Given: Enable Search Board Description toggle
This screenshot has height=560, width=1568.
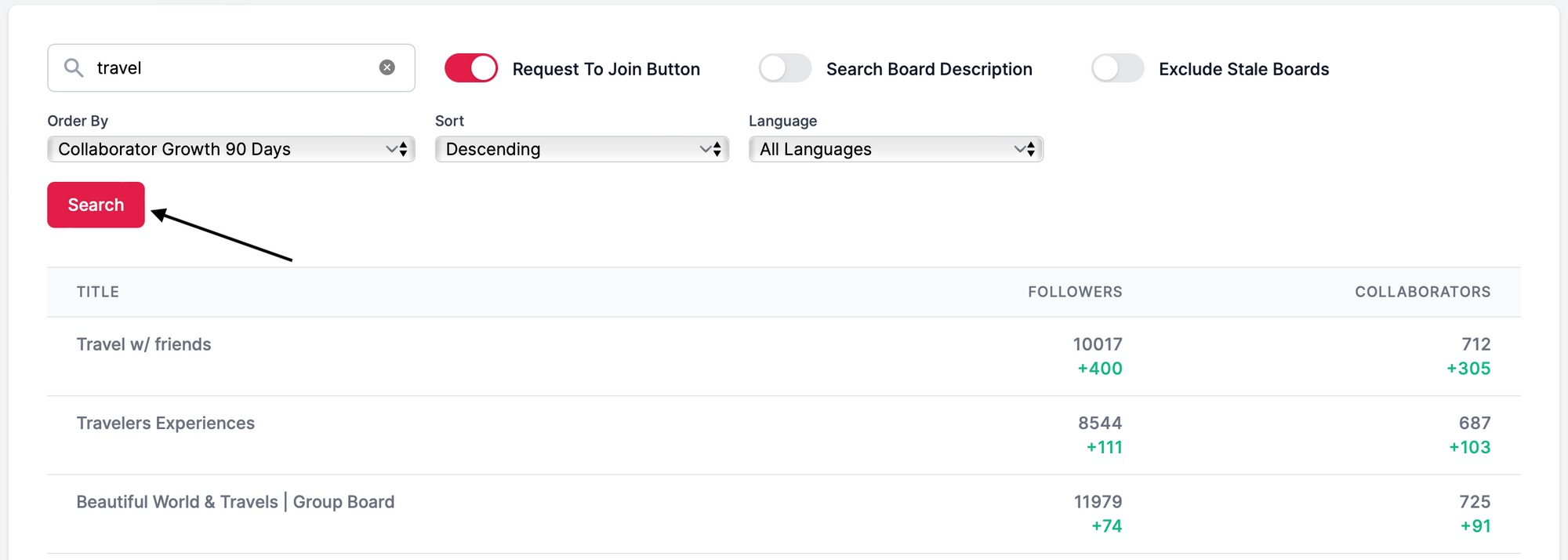Looking at the screenshot, I should [785, 68].
